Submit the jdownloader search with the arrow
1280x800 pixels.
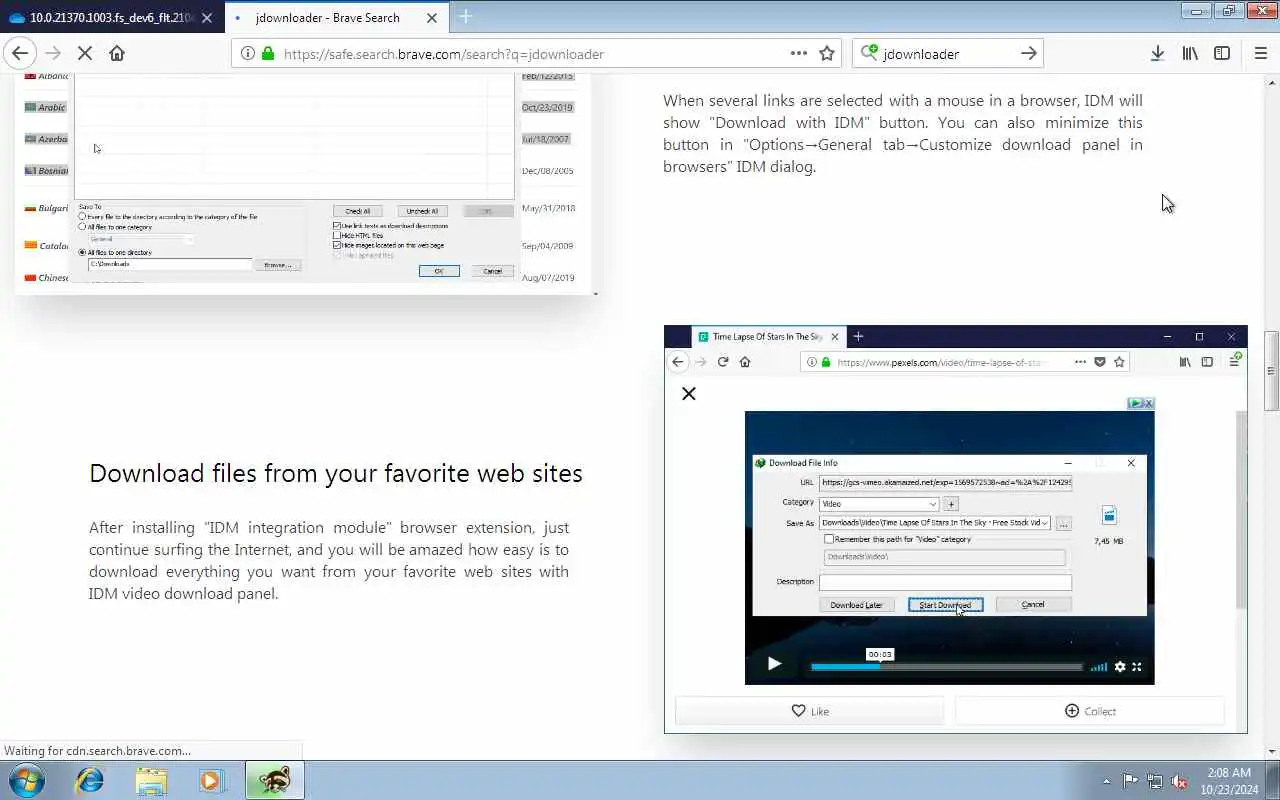(x=1028, y=54)
